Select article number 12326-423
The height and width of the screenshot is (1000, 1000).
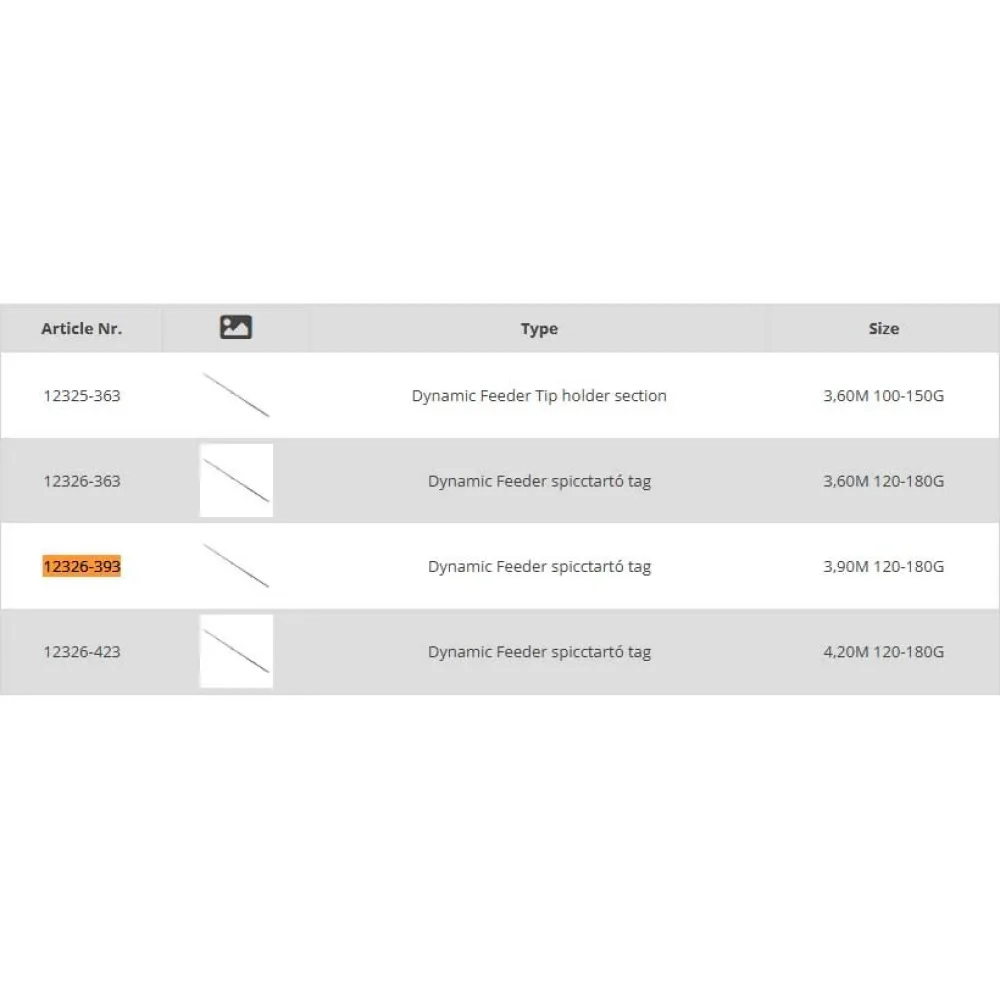pos(82,652)
